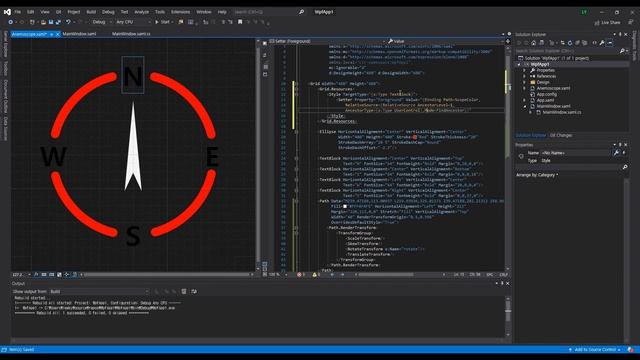Click the Start debugging button
640x360 pixels.
(162, 22)
